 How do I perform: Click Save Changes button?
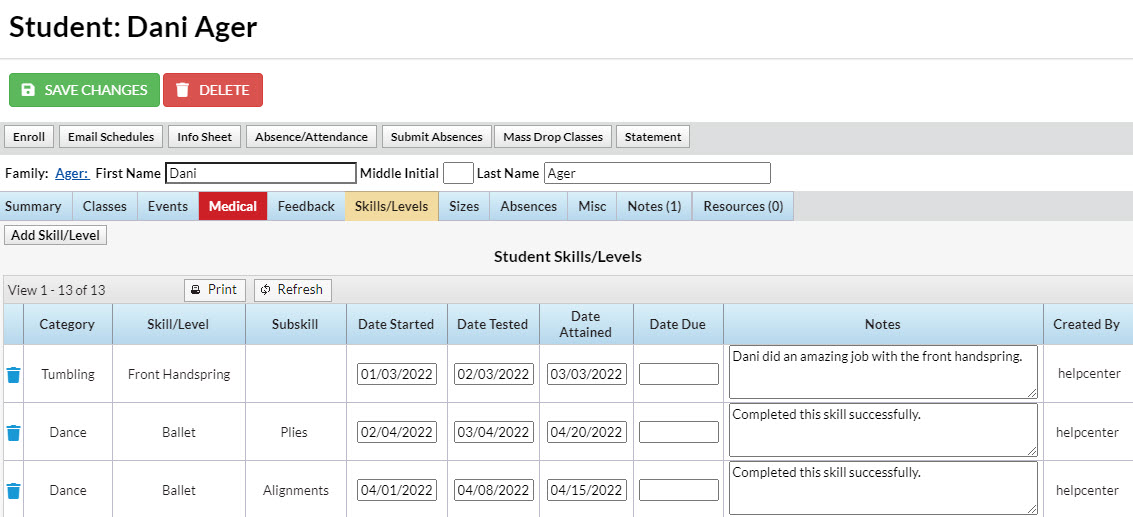(x=84, y=90)
